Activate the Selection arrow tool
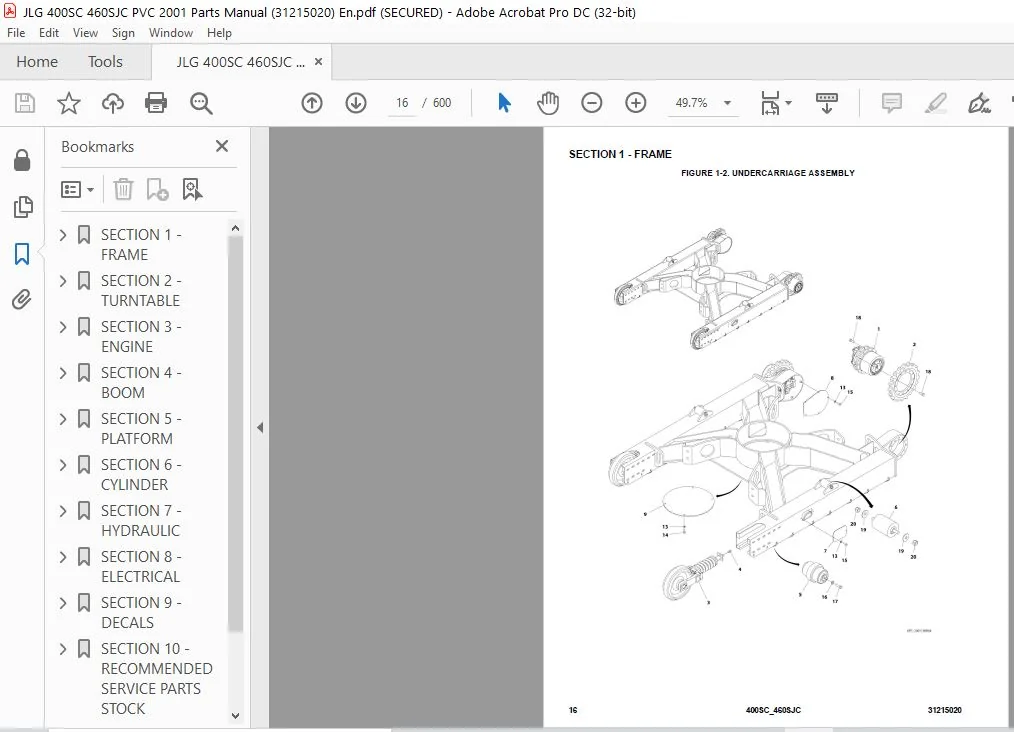 click(x=504, y=103)
